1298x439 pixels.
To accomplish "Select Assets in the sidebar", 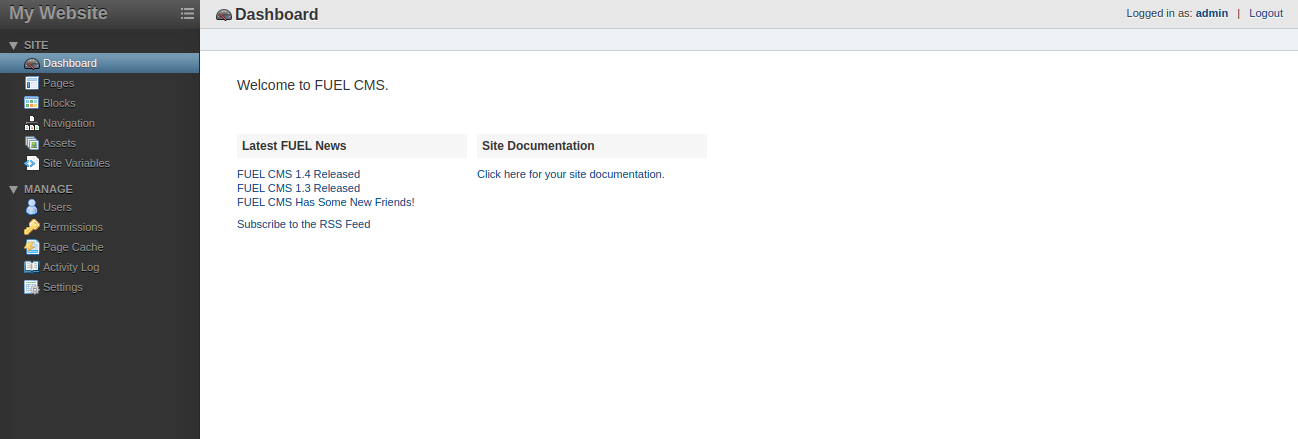I will [x=100, y=143].
